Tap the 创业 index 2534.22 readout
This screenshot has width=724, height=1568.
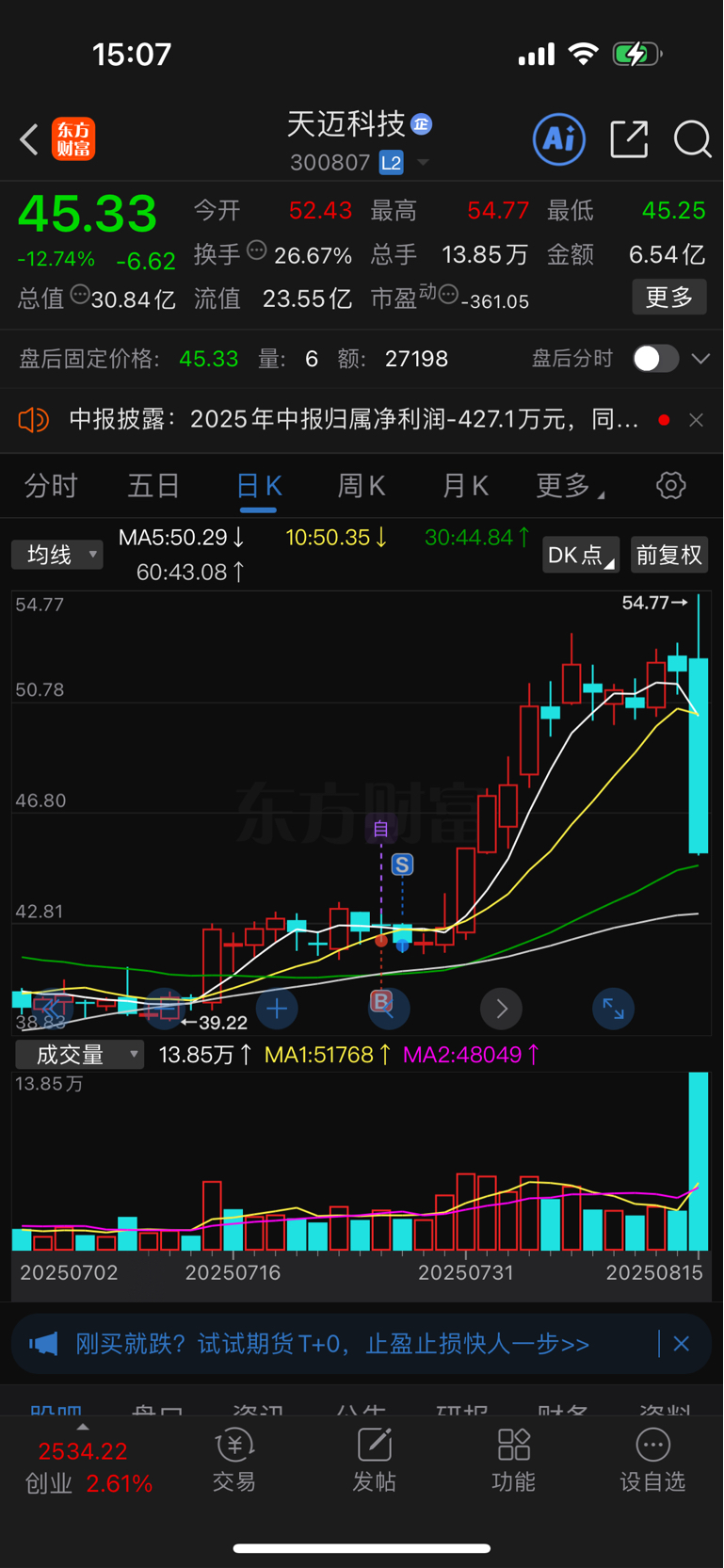[83, 1451]
